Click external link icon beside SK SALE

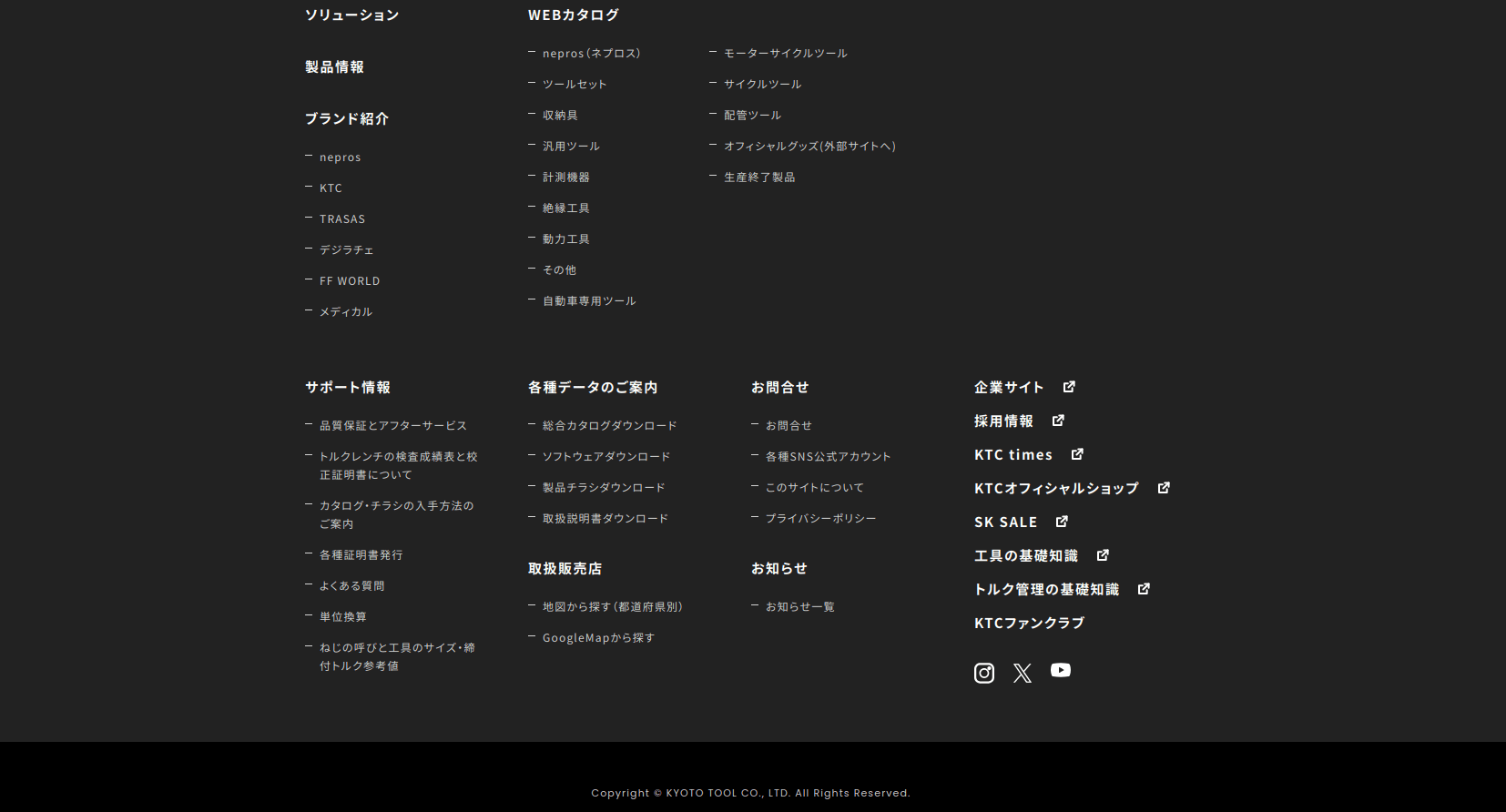pos(1062,522)
